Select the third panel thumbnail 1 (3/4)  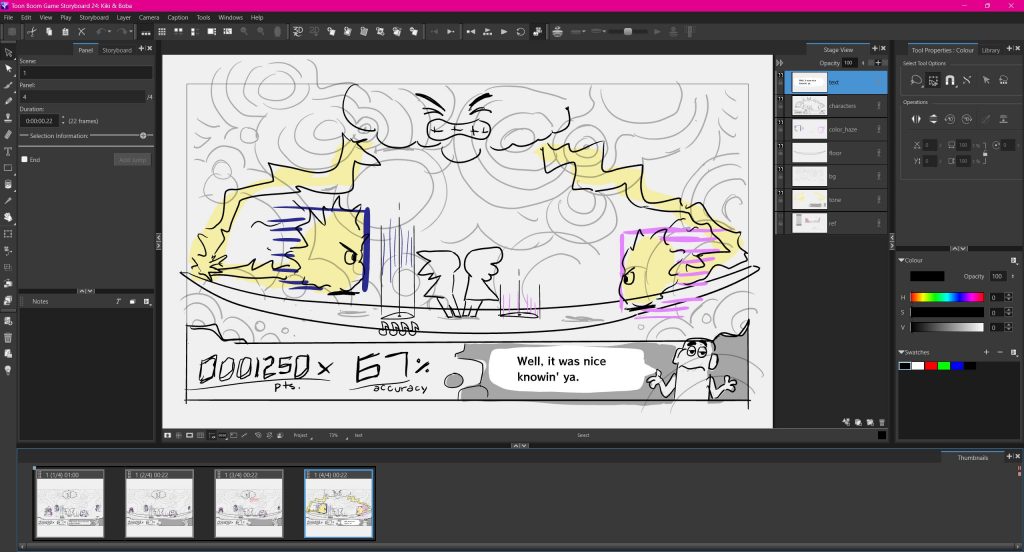[249, 503]
